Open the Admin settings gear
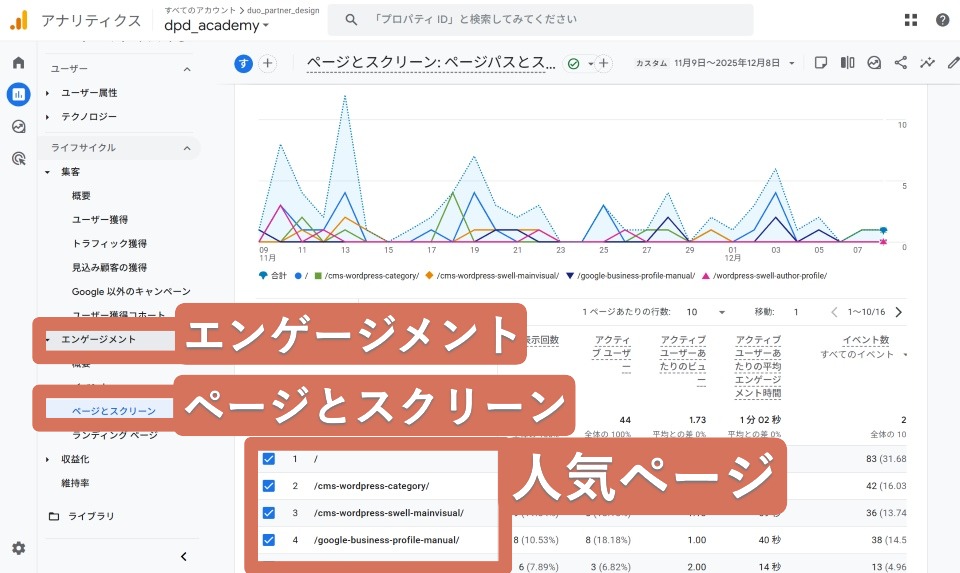Viewport: 960px width, 573px height. pos(18,548)
